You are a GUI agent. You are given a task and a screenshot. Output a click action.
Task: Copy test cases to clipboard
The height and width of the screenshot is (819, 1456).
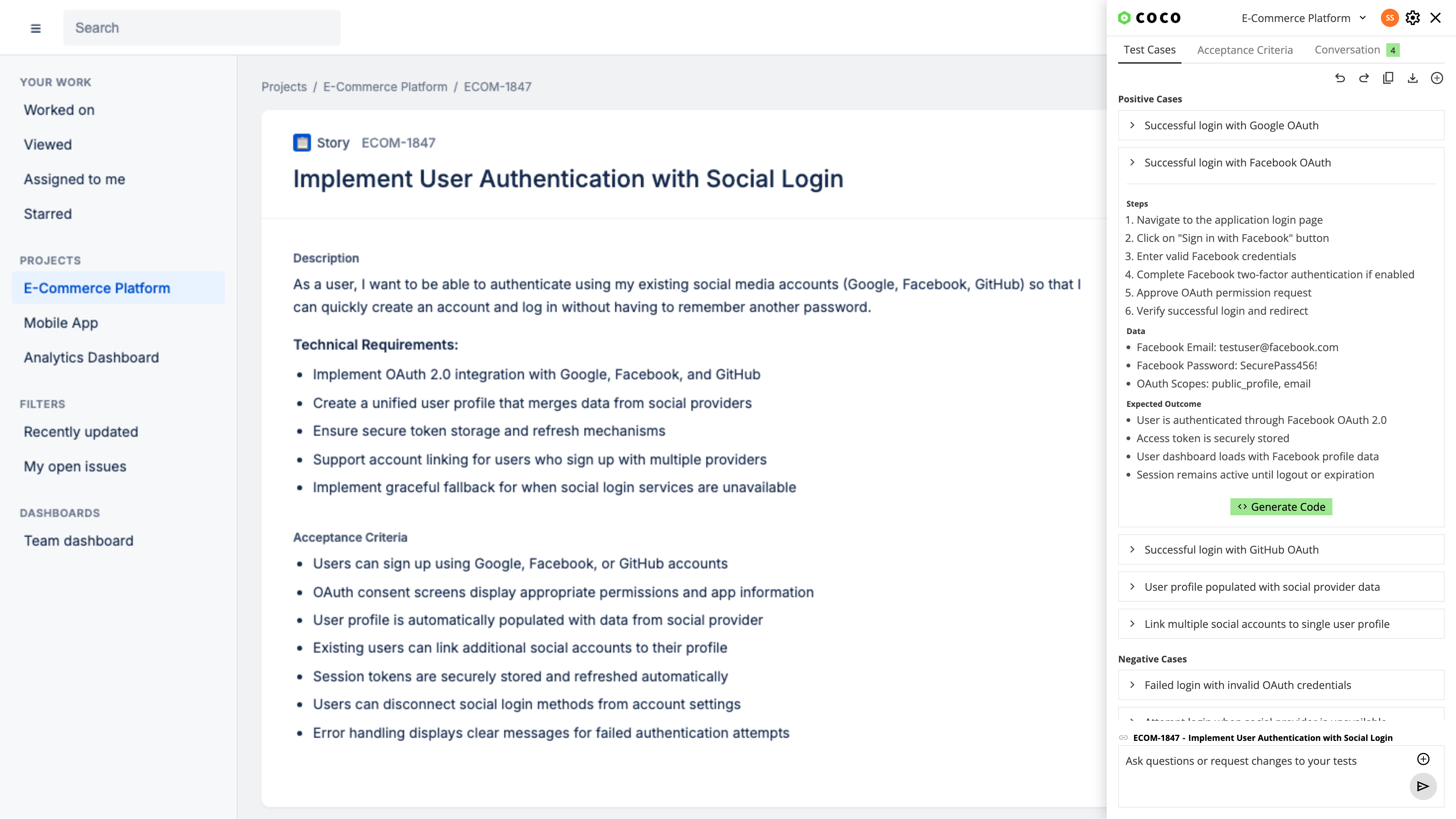point(1389,78)
